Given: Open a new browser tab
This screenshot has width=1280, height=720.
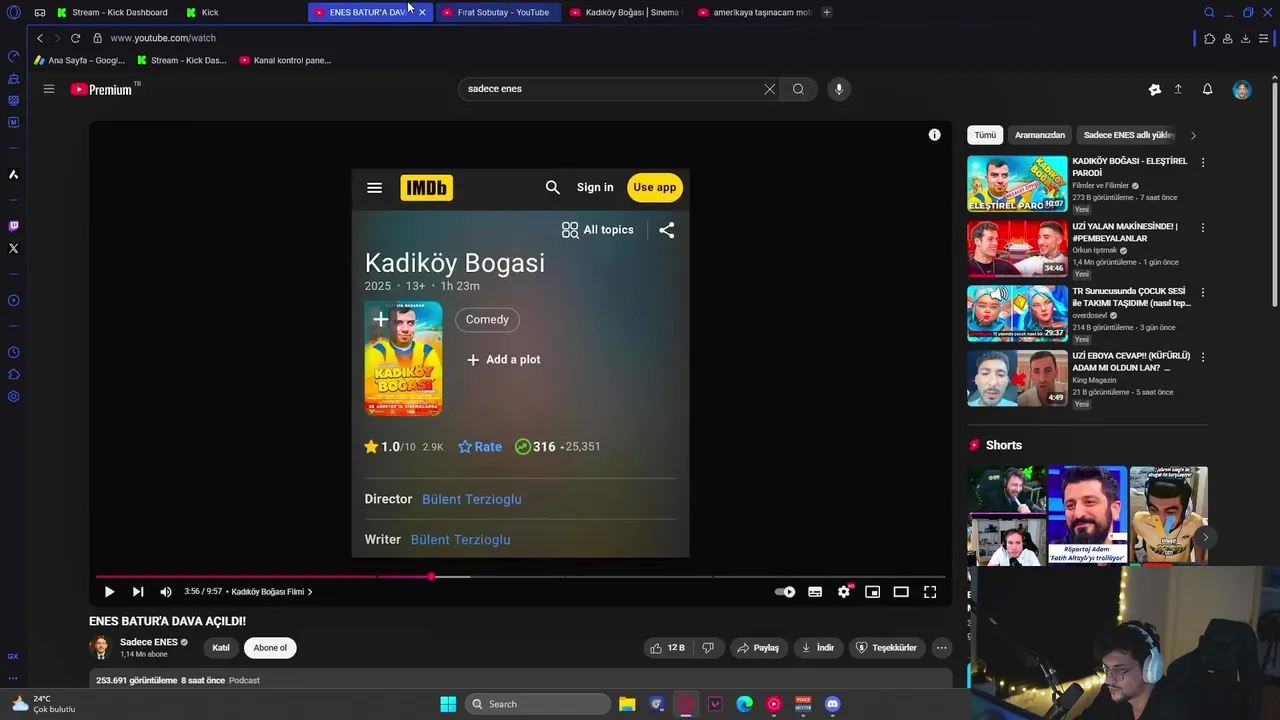Looking at the screenshot, I should pyautogui.click(x=826, y=12).
